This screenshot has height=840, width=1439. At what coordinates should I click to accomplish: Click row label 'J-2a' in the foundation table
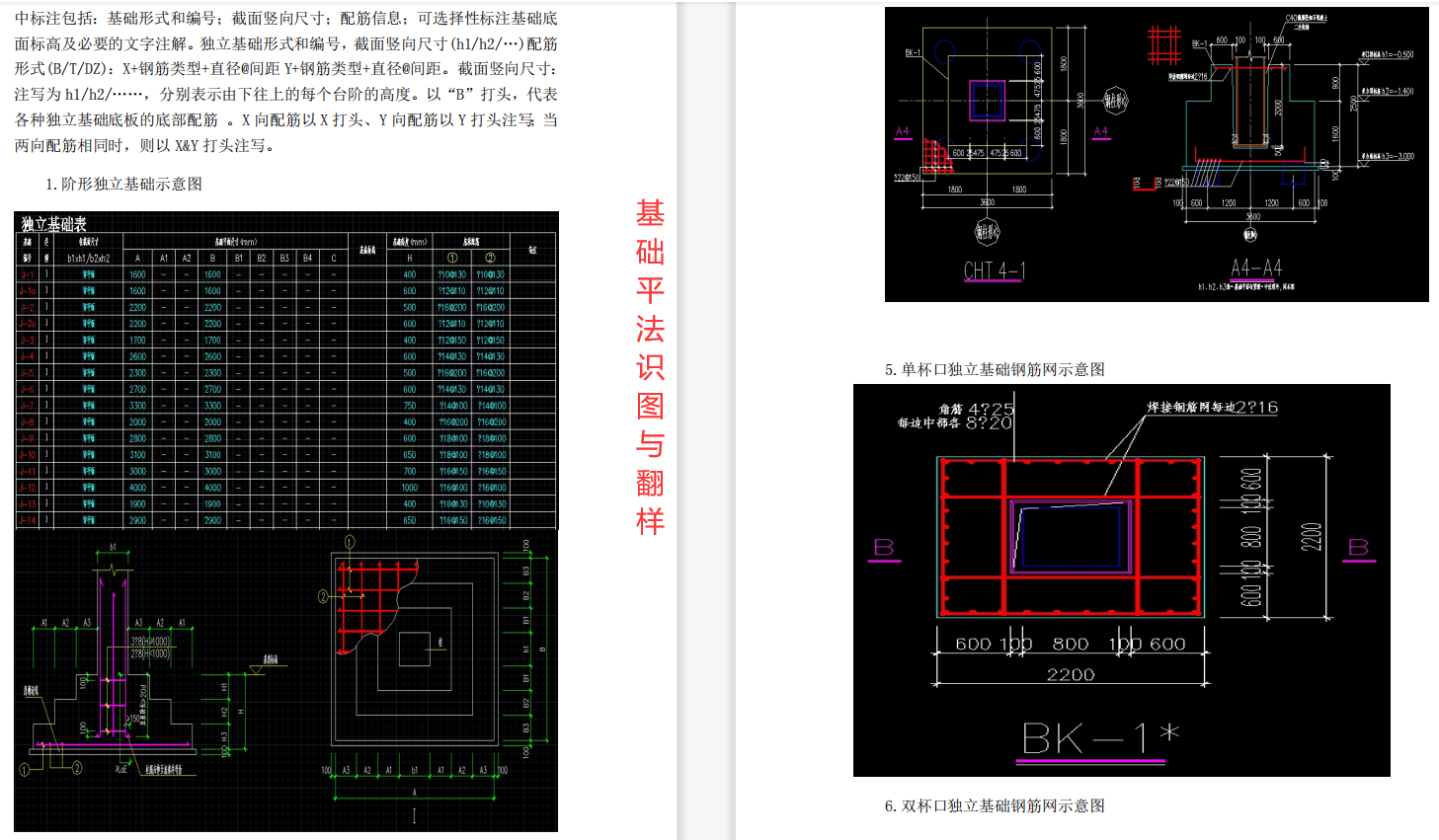pos(27,324)
